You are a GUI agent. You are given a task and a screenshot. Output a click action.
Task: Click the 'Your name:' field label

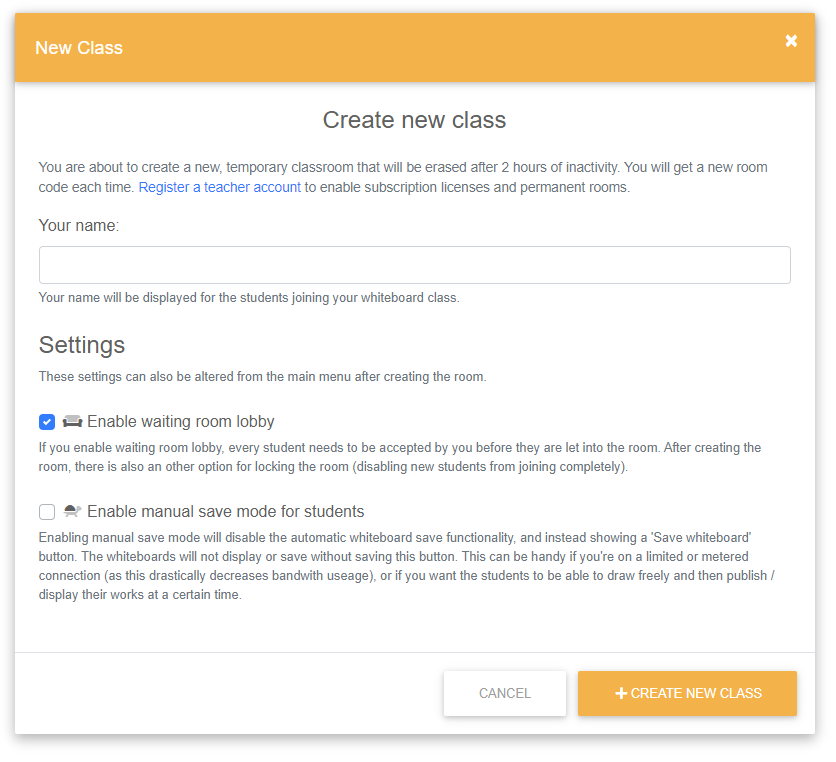click(79, 226)
